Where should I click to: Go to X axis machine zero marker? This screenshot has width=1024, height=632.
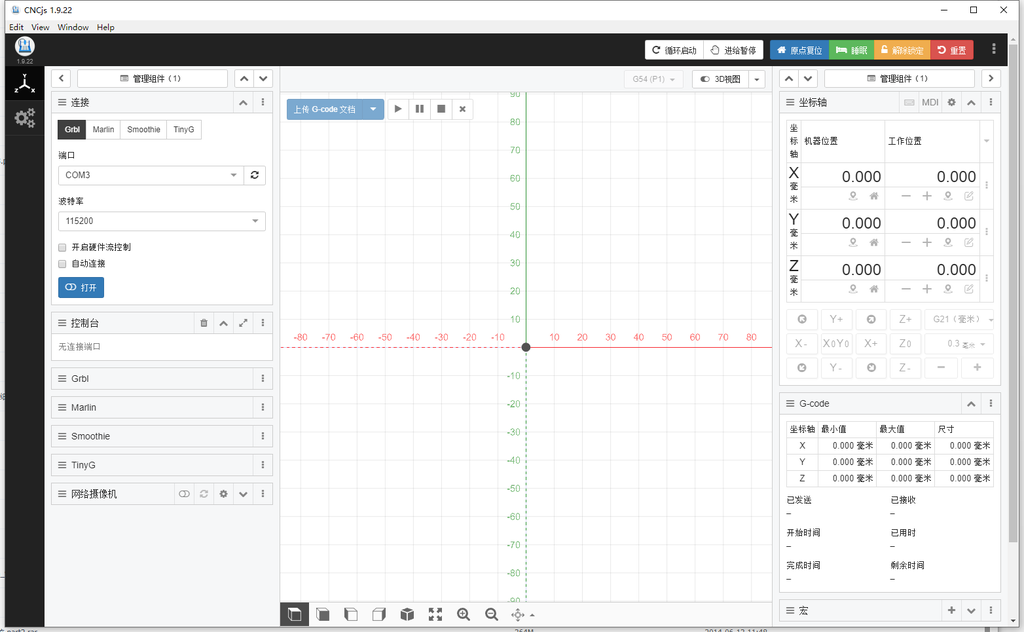click(x=853, y=196)
